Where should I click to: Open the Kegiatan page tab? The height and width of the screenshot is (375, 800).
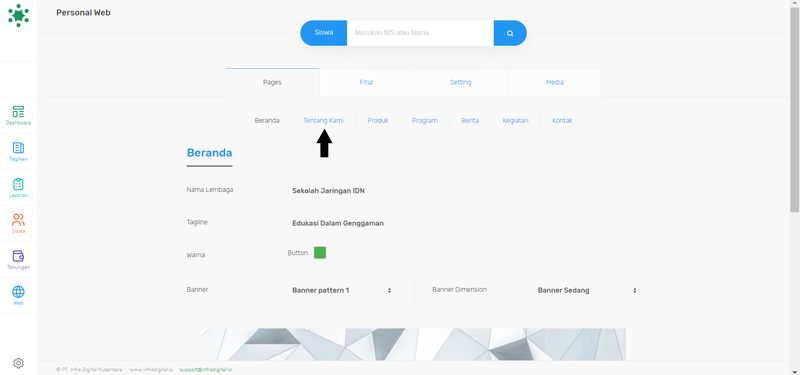pyautogui.click(x=515, y=121)
